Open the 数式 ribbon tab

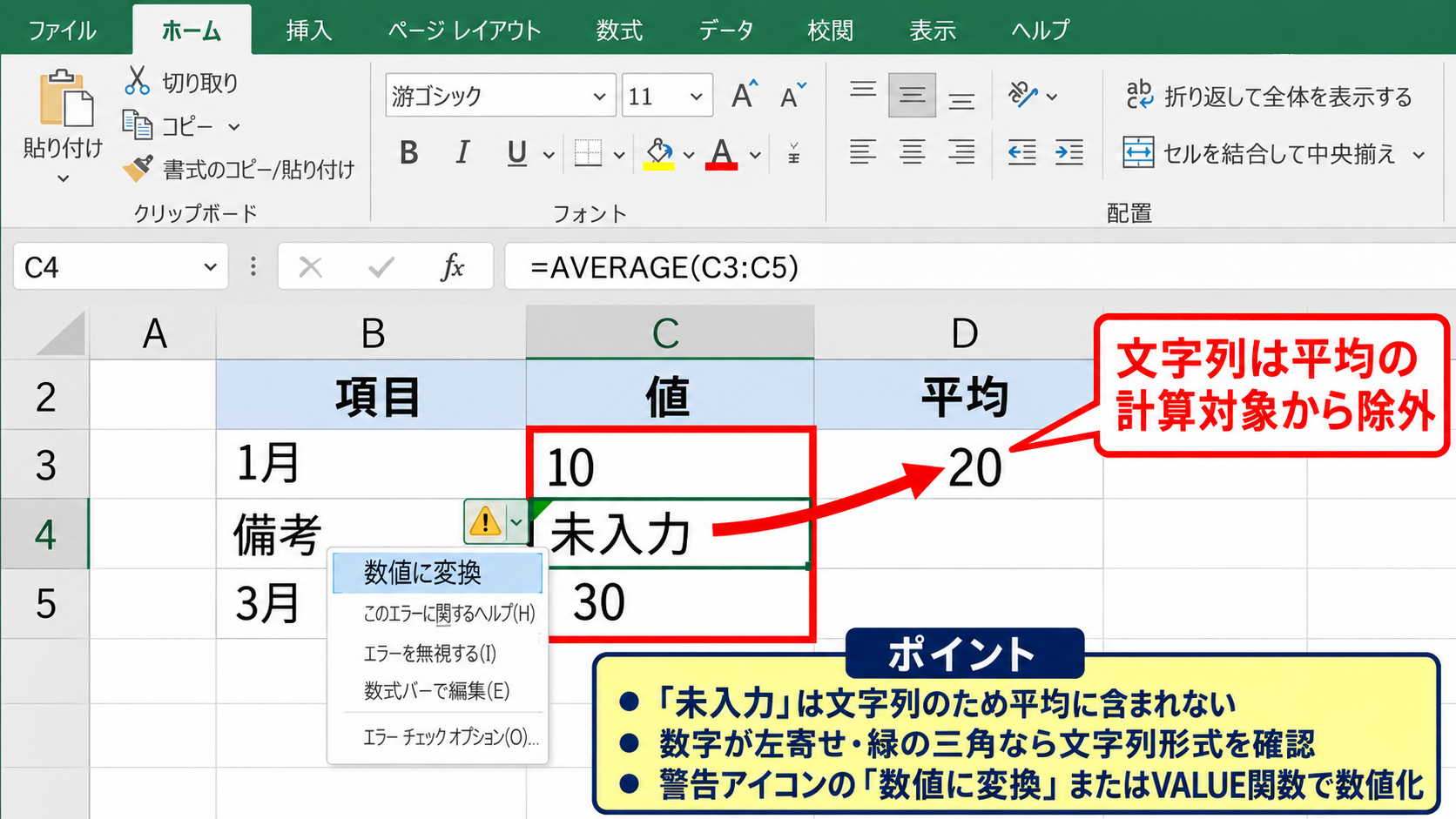tap(619, 30)
